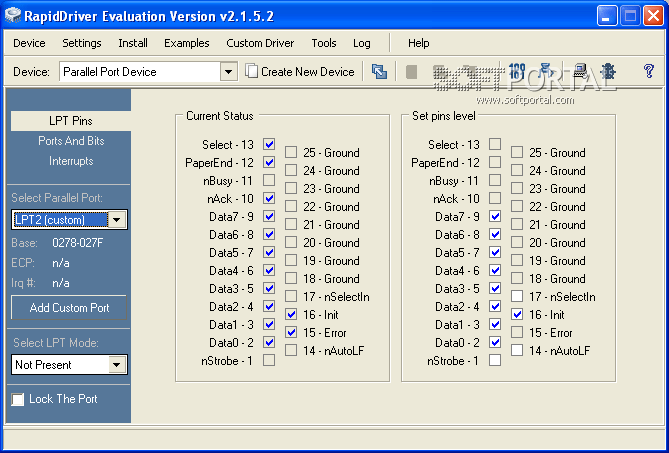Uncheck Data7 - 9 in Set pins level
This screenshot has width=669, height=453.
tap(495, 216)
